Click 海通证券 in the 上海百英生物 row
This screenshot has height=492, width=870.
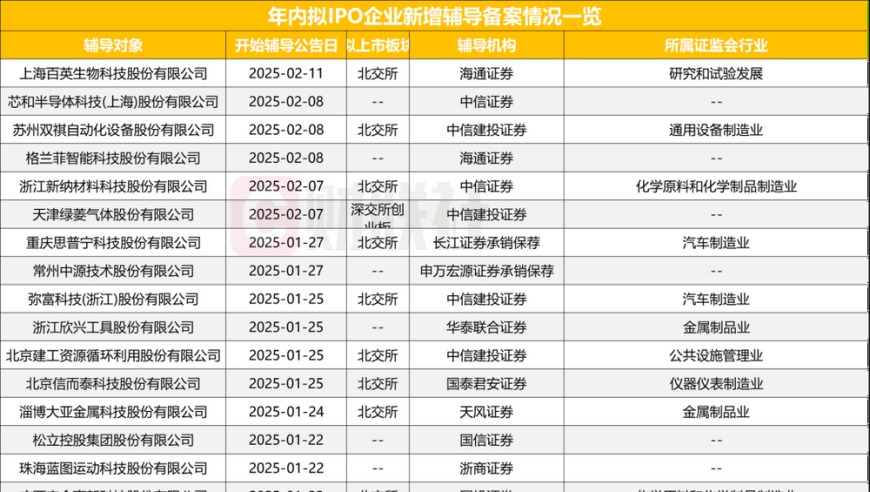pos(487,73)
